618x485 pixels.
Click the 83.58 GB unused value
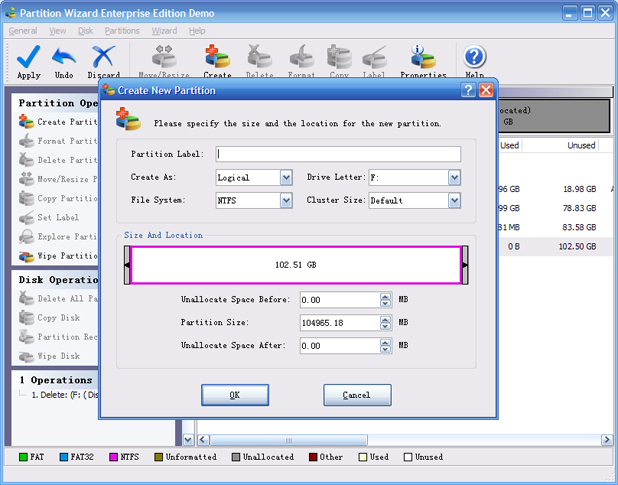click(x=579, y=227)
